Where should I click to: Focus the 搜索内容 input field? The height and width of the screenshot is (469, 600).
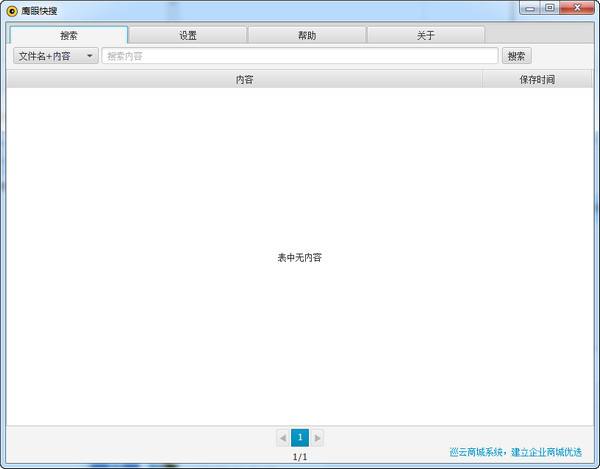(x=300, y=56)
